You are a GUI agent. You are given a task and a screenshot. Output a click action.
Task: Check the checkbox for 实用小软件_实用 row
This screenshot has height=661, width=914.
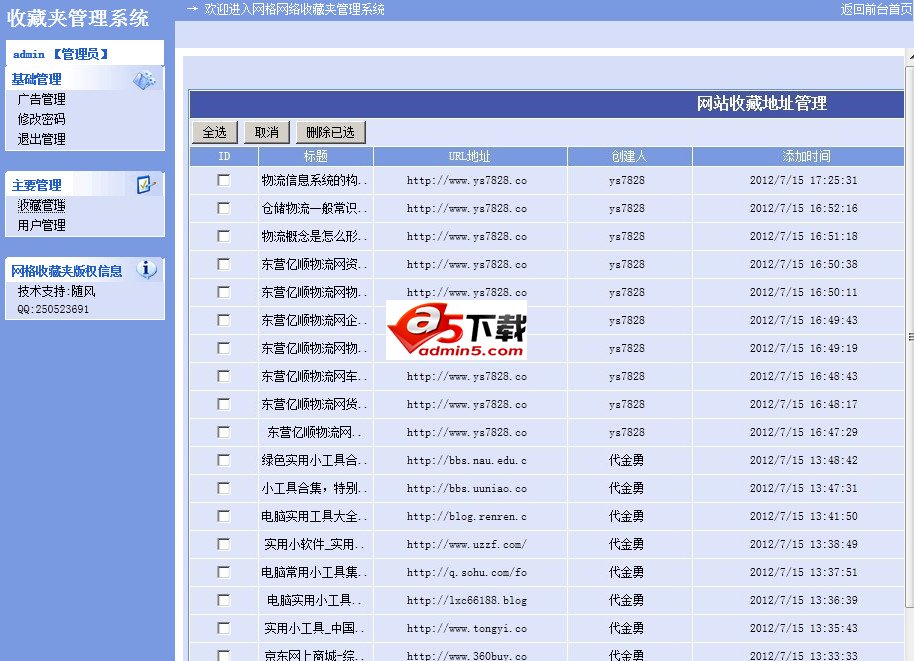[224, 544]
